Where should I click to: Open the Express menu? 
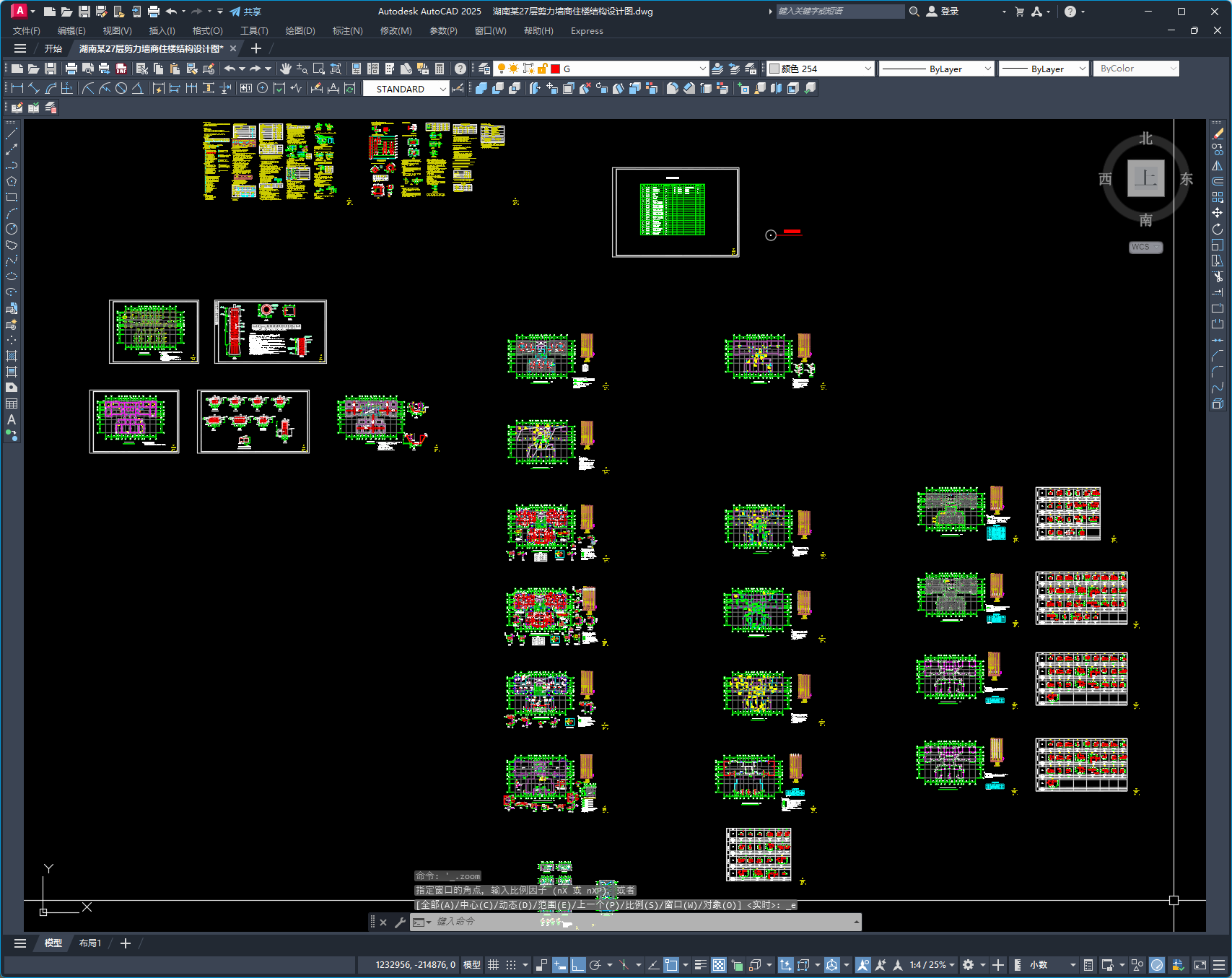[587, 31]
